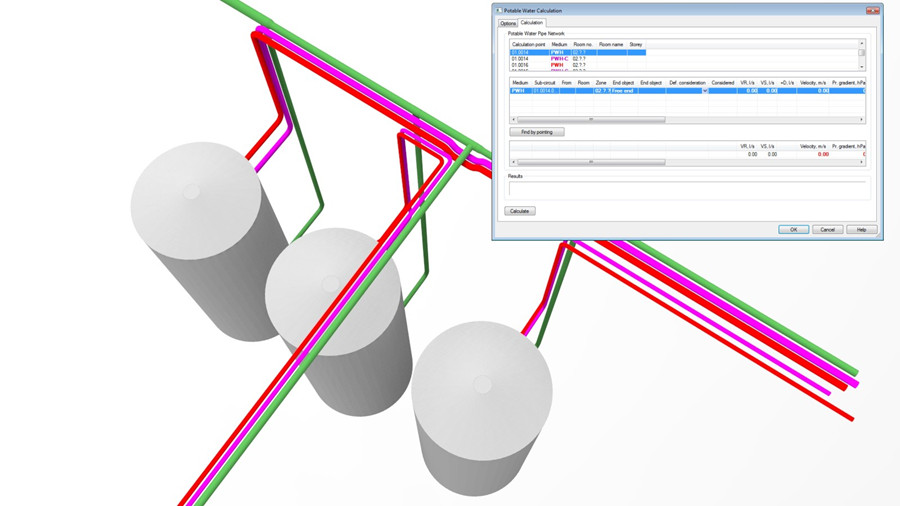
Task: Confirm the dialog with OK
Action: (x=793, y=229)
